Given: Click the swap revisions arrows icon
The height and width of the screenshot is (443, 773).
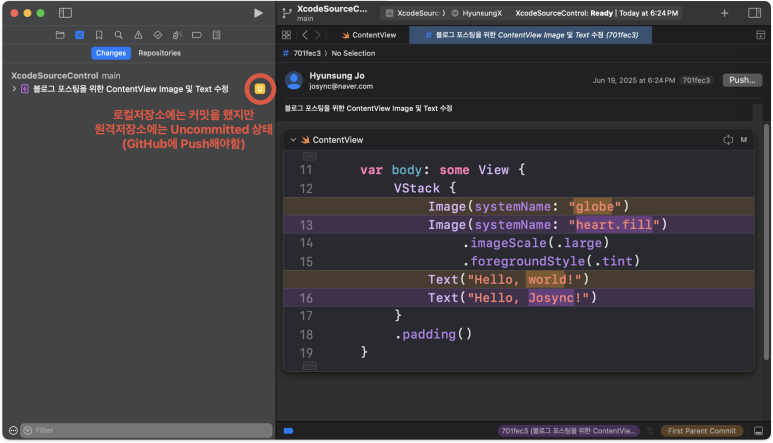Looking at the screenshot, I should pos(650,431).
